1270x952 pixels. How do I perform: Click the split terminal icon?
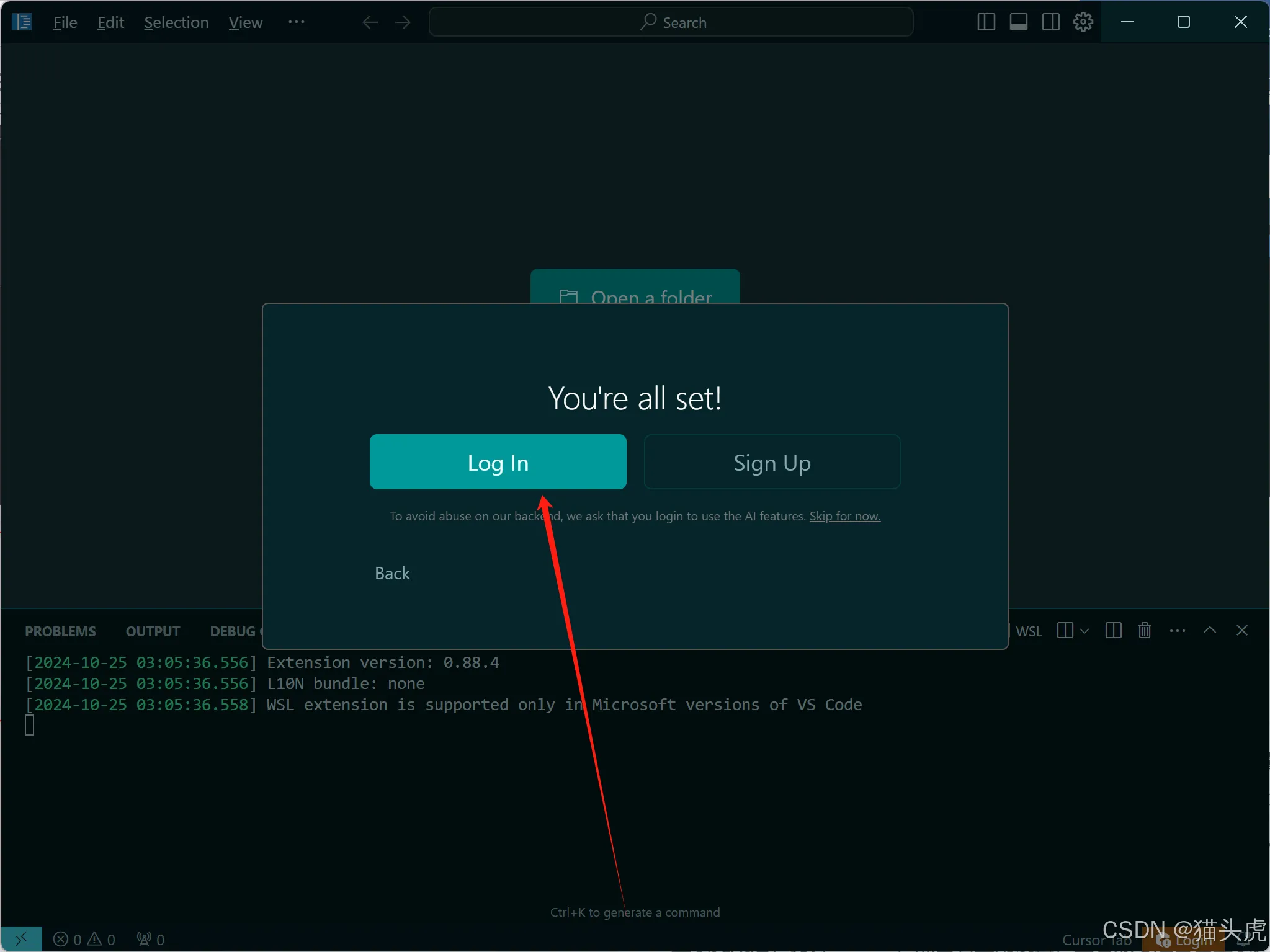(1113, 631)
